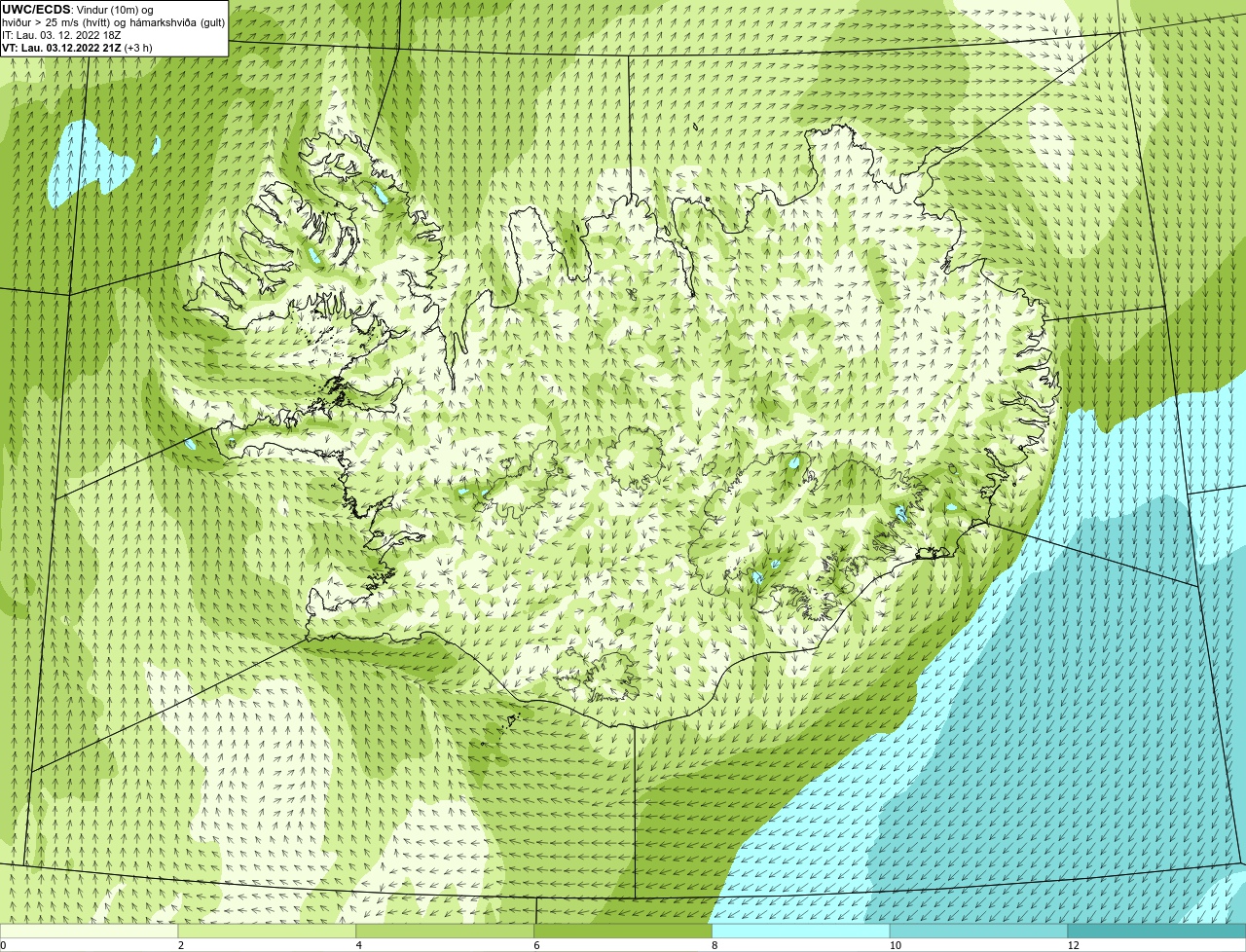Click the legend scale label '6'
Screen dimensions: 1246x952
pyautogui.click(x=536, y=945)
